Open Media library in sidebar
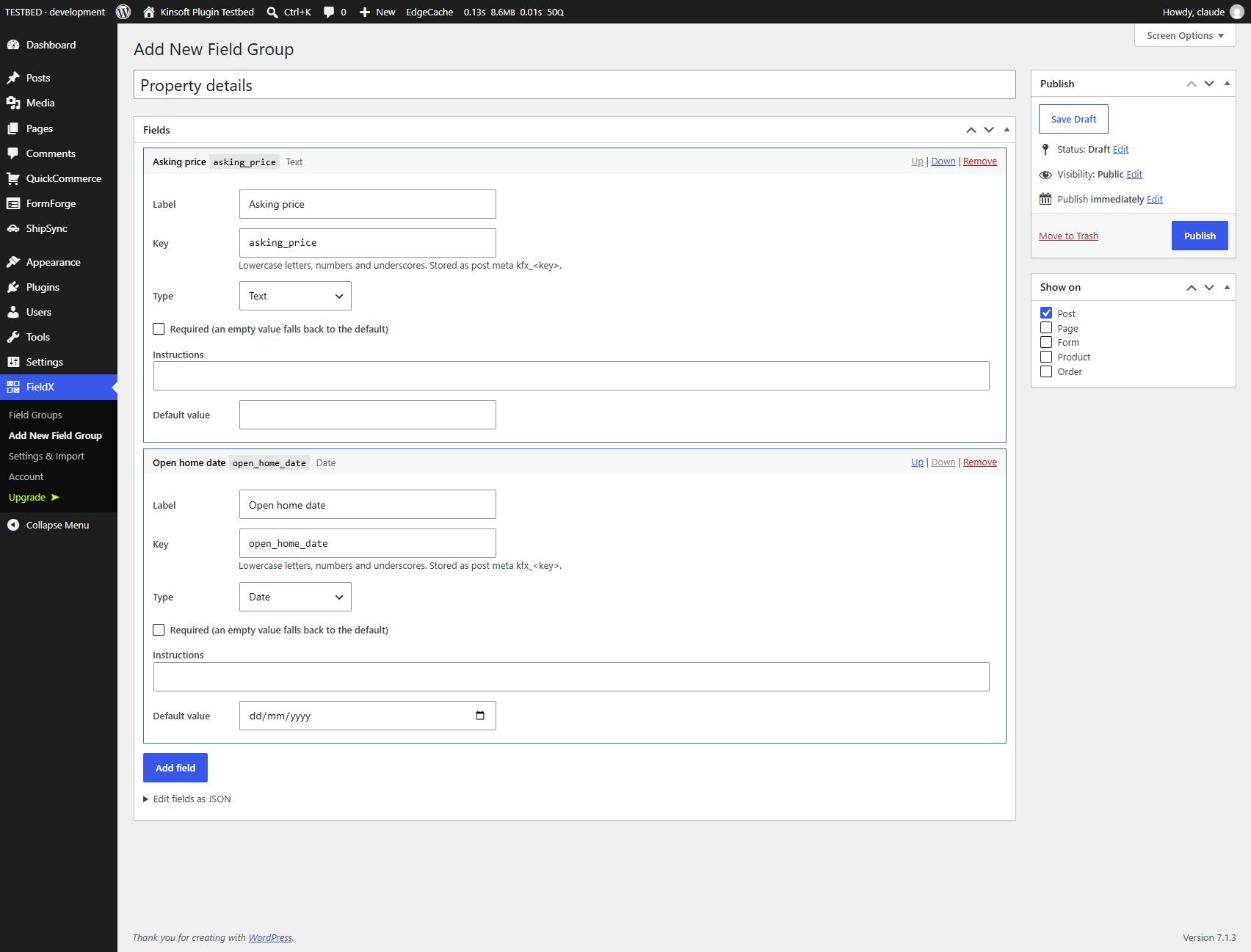The width and height of the screenshot is (1251, 952). (58, 103)
